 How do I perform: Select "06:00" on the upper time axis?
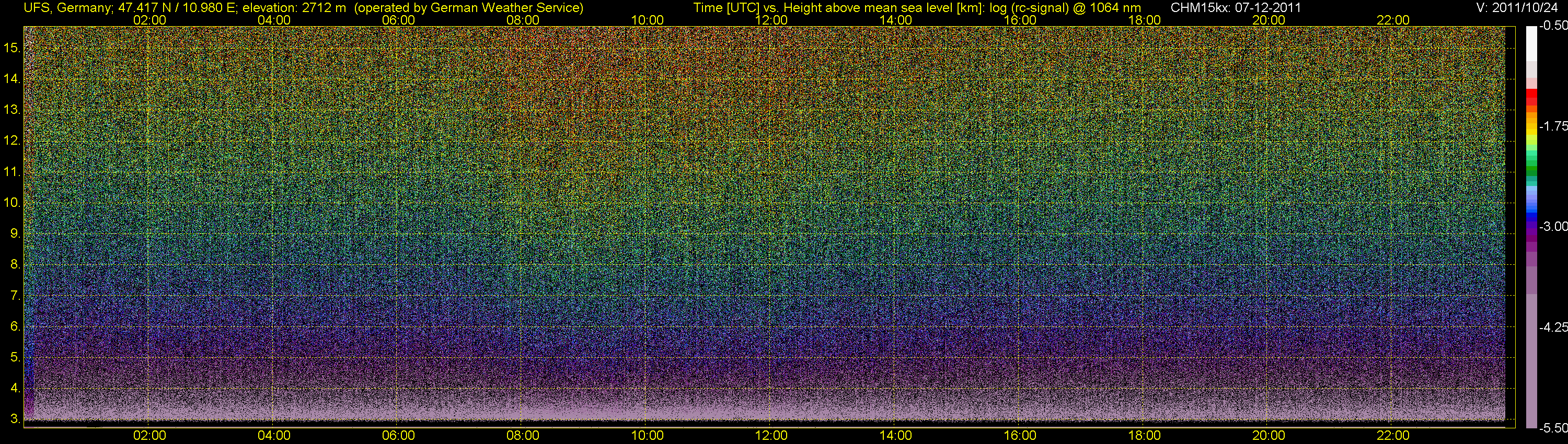[398, 20]
